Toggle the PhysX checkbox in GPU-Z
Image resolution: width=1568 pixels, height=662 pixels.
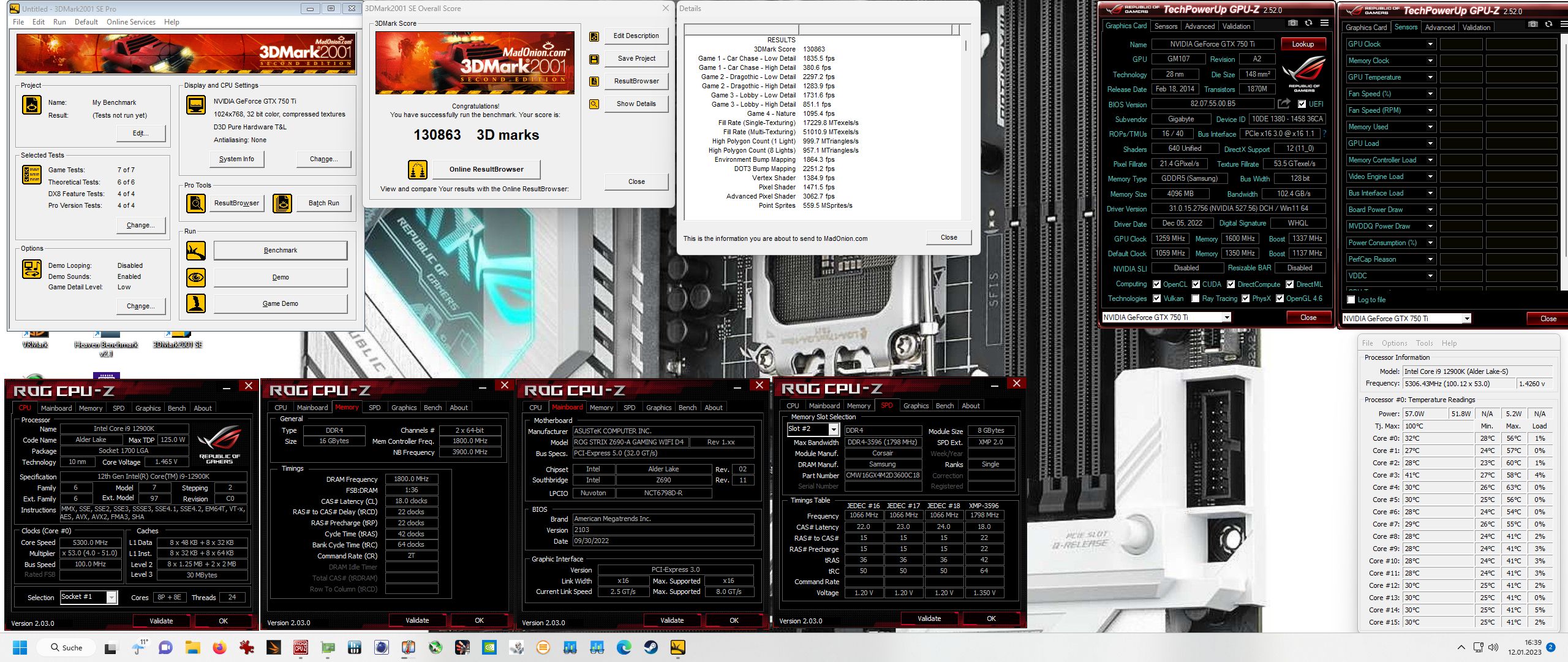1245,299
